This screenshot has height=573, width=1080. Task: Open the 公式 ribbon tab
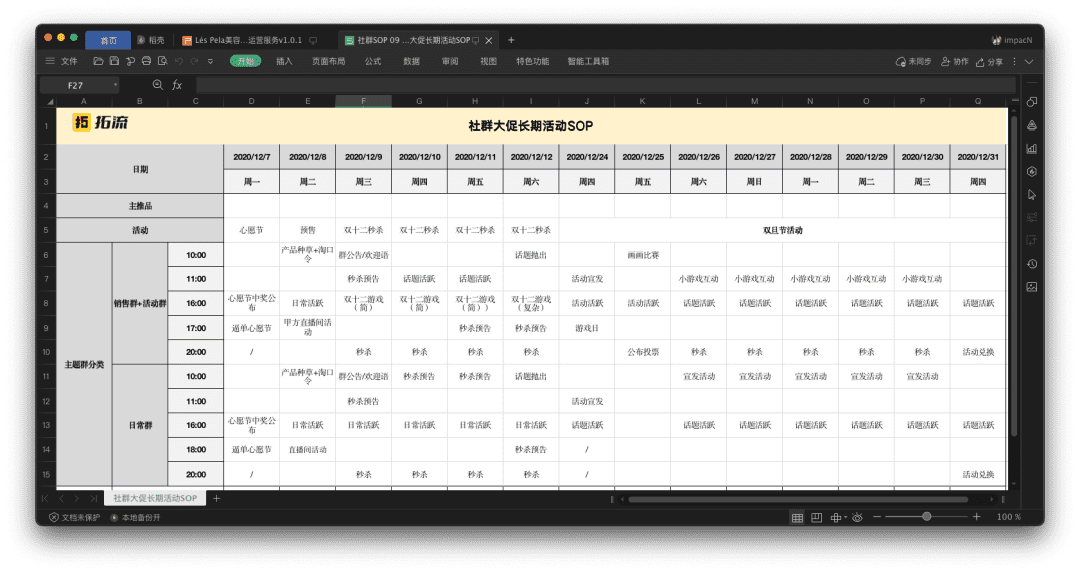[373, 61]
